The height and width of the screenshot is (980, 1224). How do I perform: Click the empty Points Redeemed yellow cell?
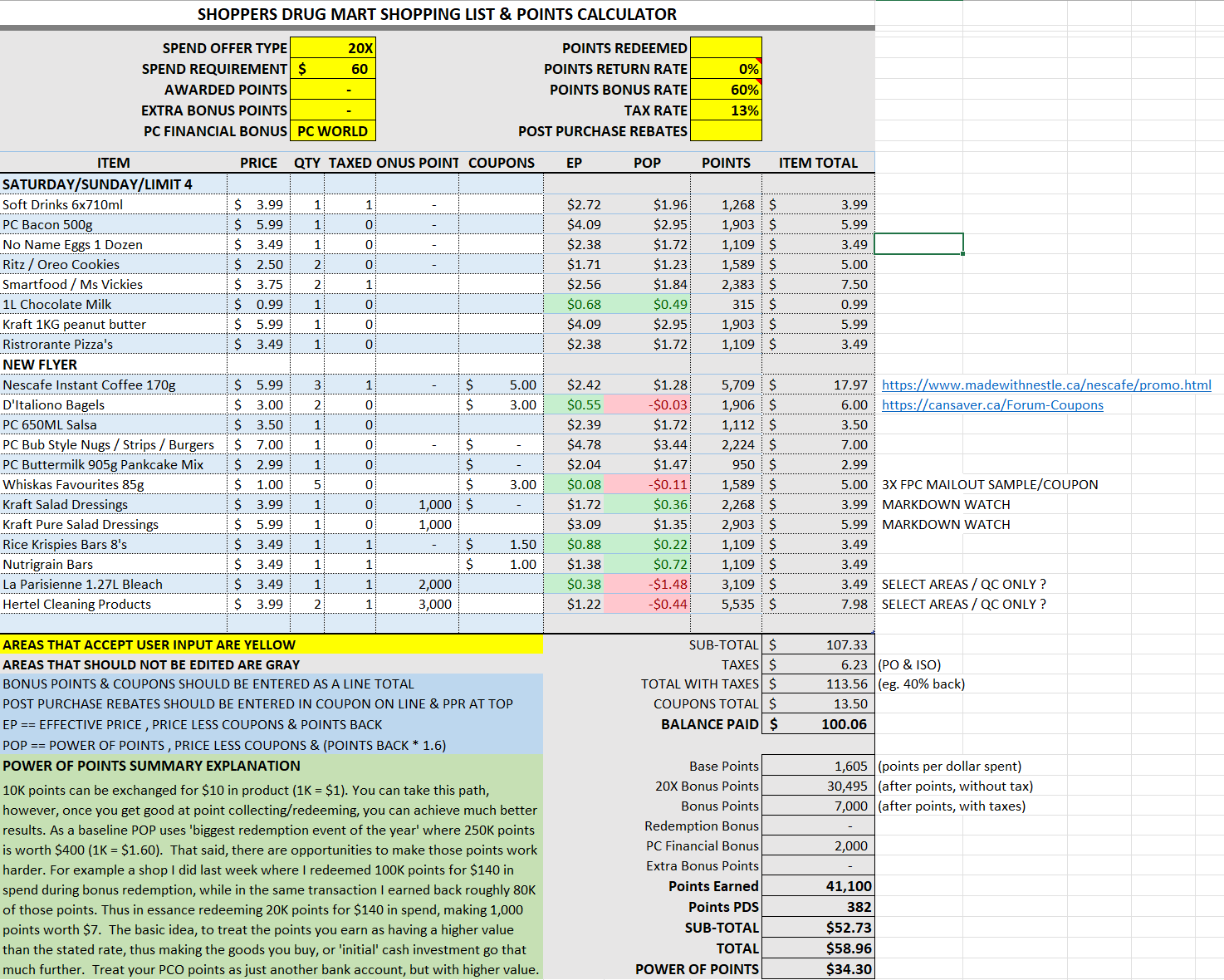[x=725, y=48]
